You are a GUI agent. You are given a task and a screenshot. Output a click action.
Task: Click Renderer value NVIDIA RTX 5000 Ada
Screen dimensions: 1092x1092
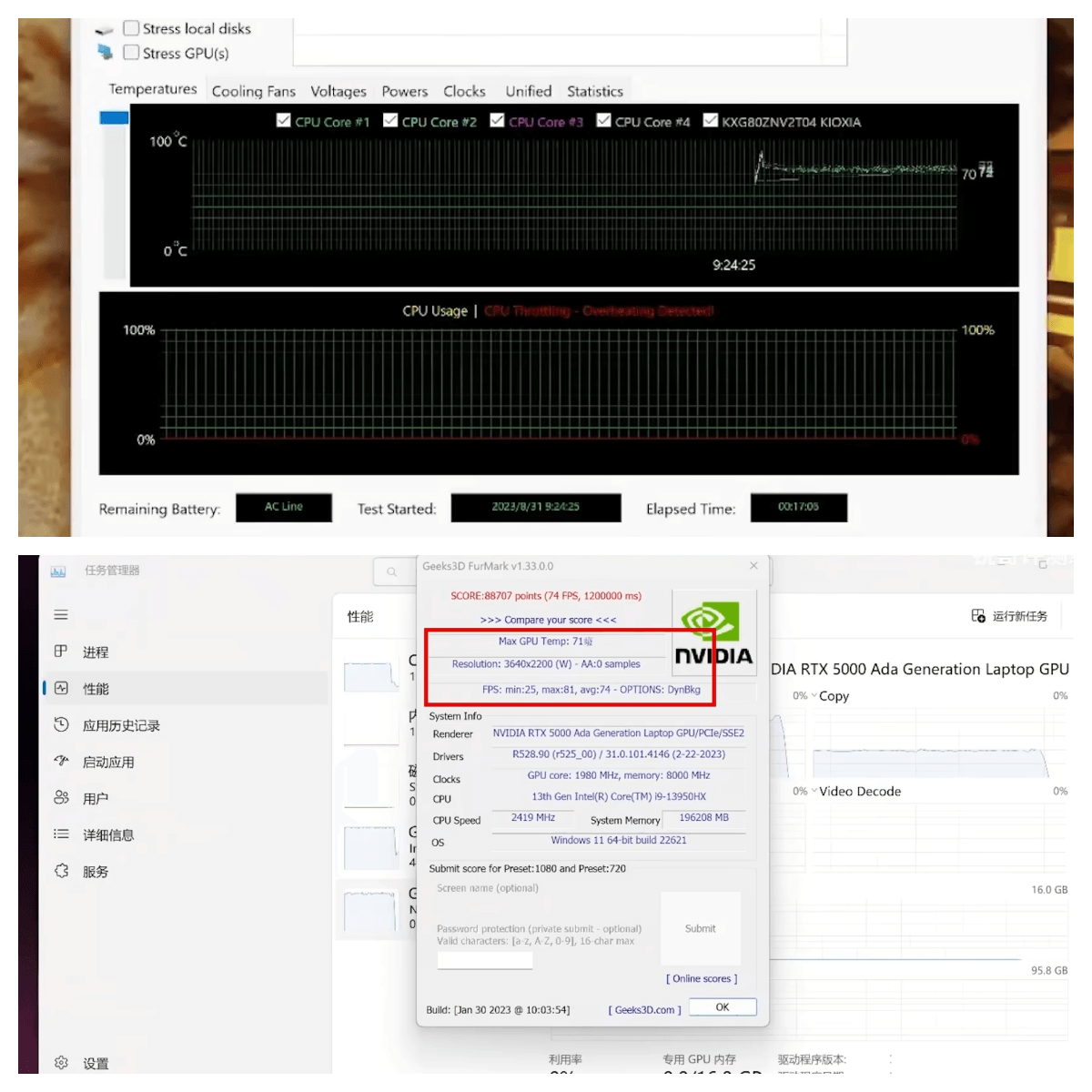tap(618, 733)
